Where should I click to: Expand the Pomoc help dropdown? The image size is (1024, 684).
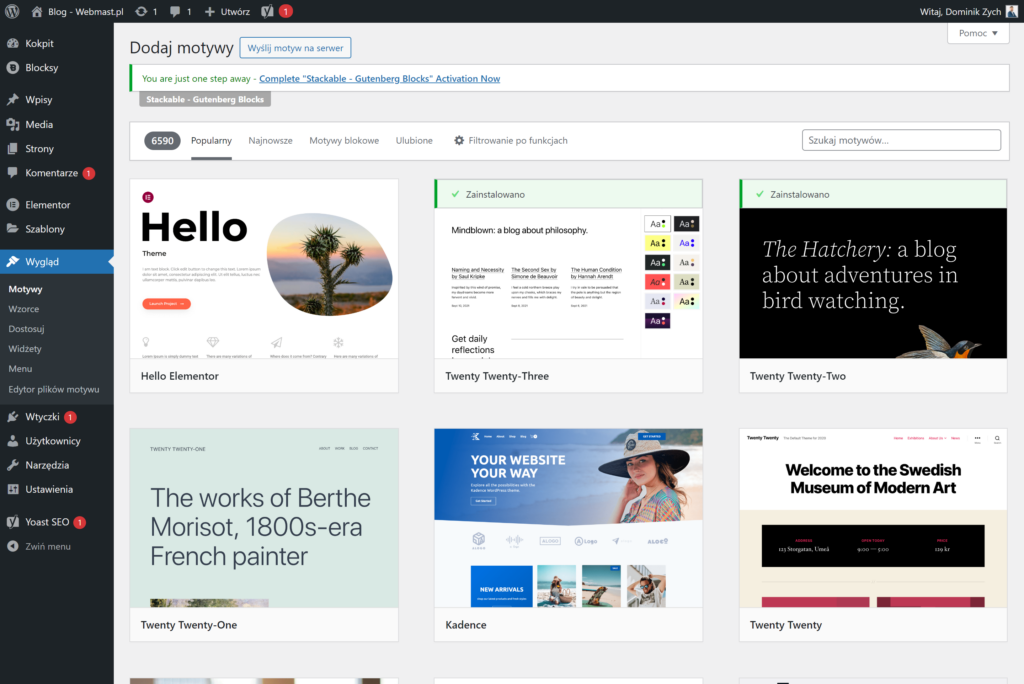[x=978, y=33]
